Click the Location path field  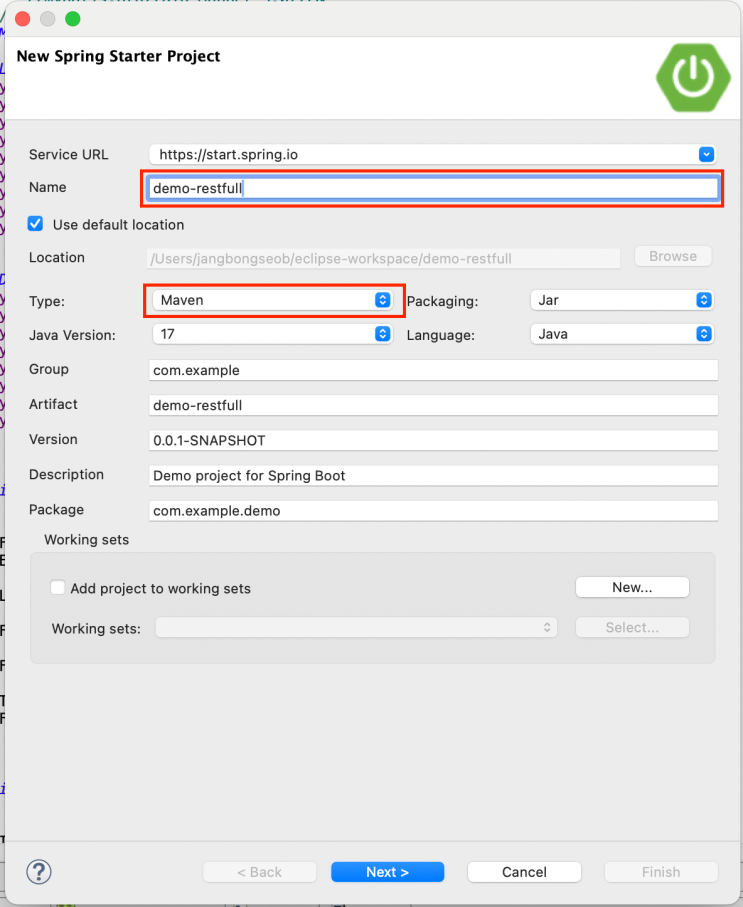[384, 259]
